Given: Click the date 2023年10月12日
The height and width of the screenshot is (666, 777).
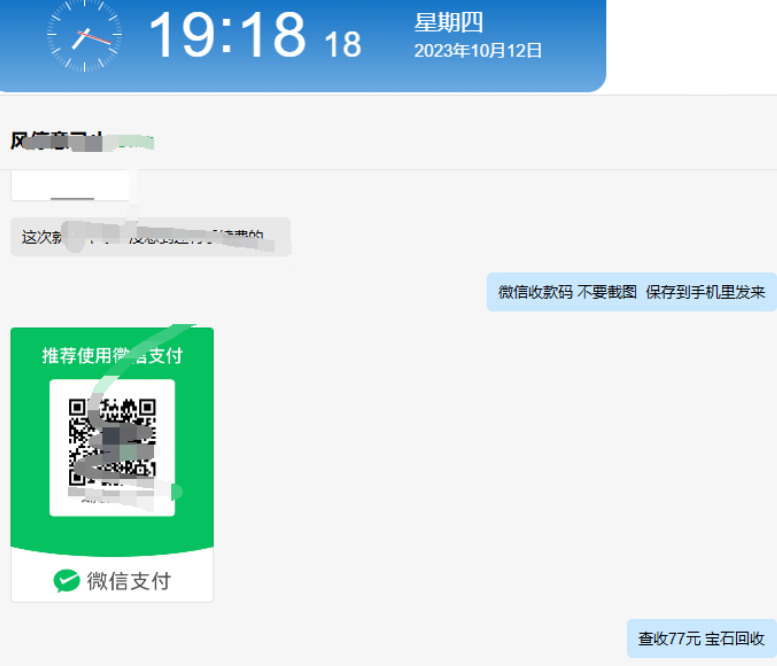Looking at the screenshot, I should tap(478, 51).
